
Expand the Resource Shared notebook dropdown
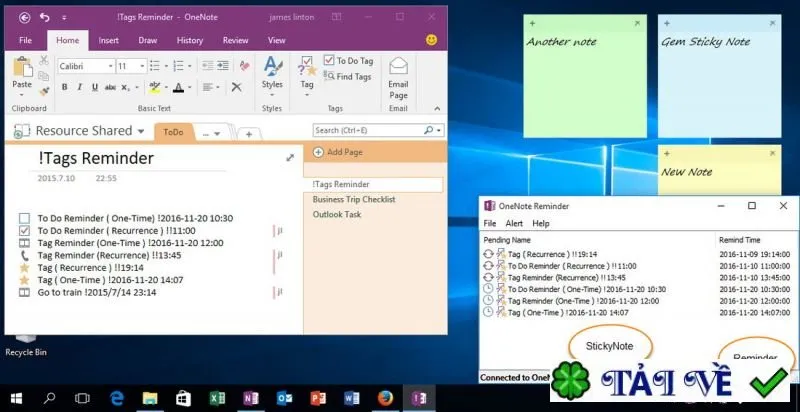tap(141, 131)
